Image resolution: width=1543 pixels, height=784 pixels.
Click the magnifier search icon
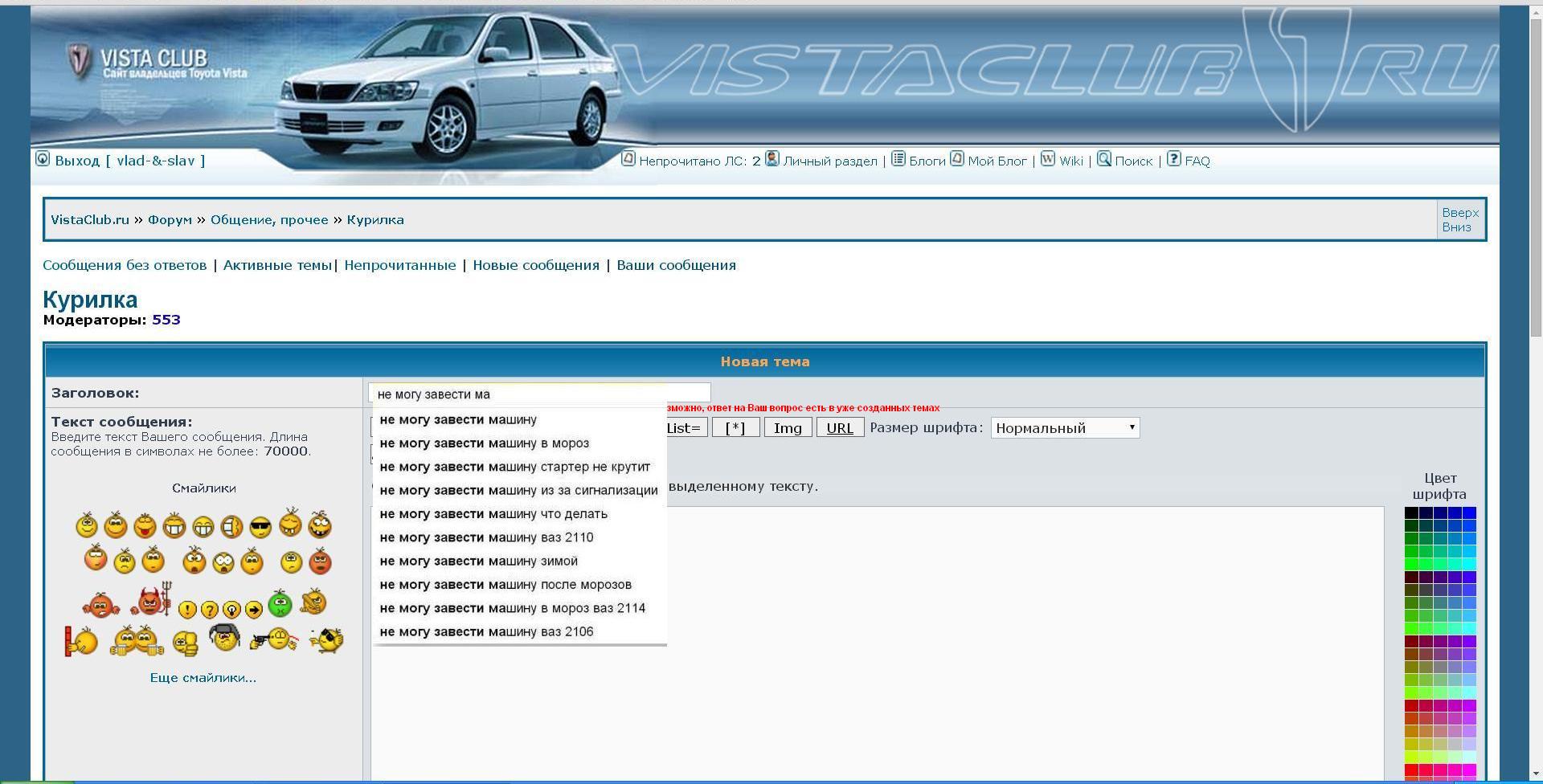pyautogui.click(x=1104, y=159)
